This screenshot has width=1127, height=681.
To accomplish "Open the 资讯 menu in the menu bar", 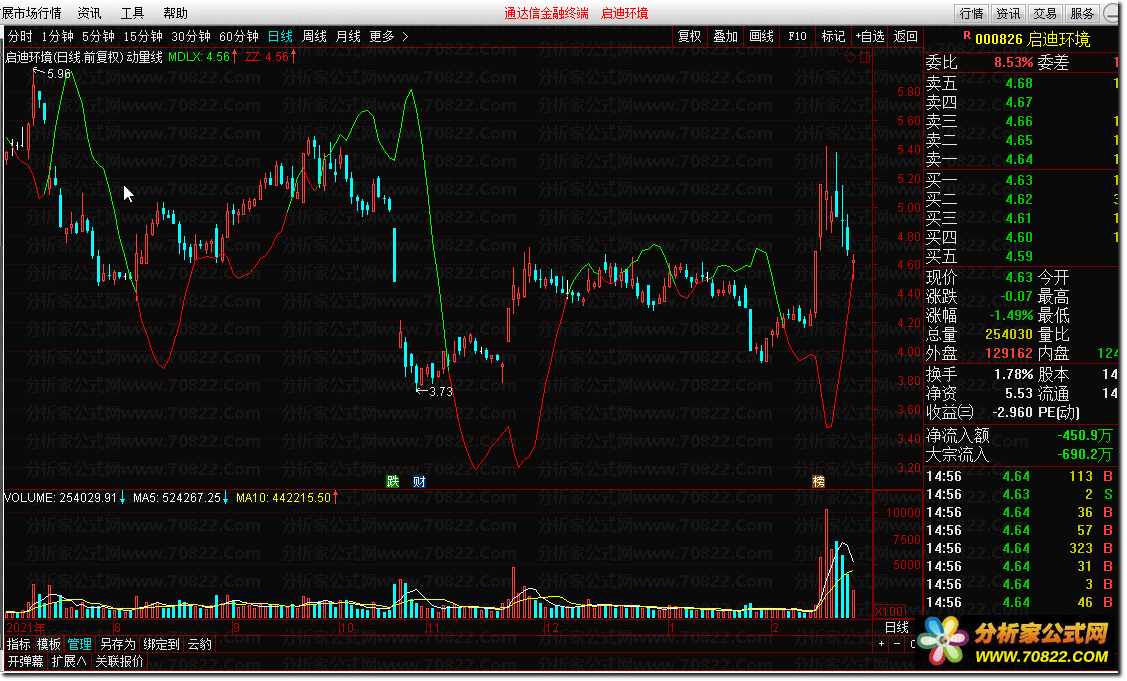I will (x=89, y=13).
